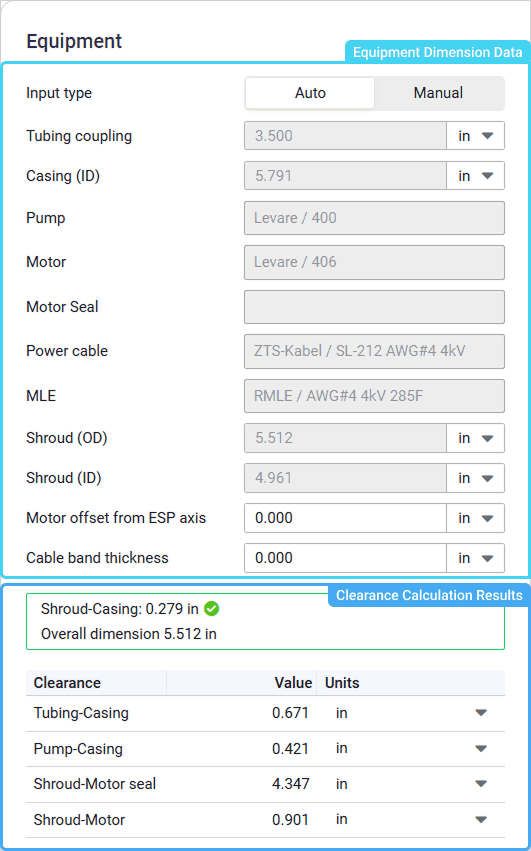Image resolution: width=531 pixels, height=851 pixels.
Task: Click the Pump Levare / 400 field
Action: coord(374,218)
